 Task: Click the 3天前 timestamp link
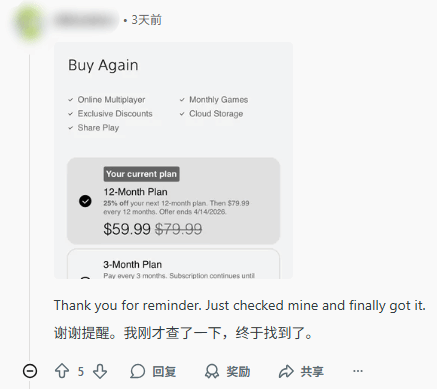[x=146, y=20]
